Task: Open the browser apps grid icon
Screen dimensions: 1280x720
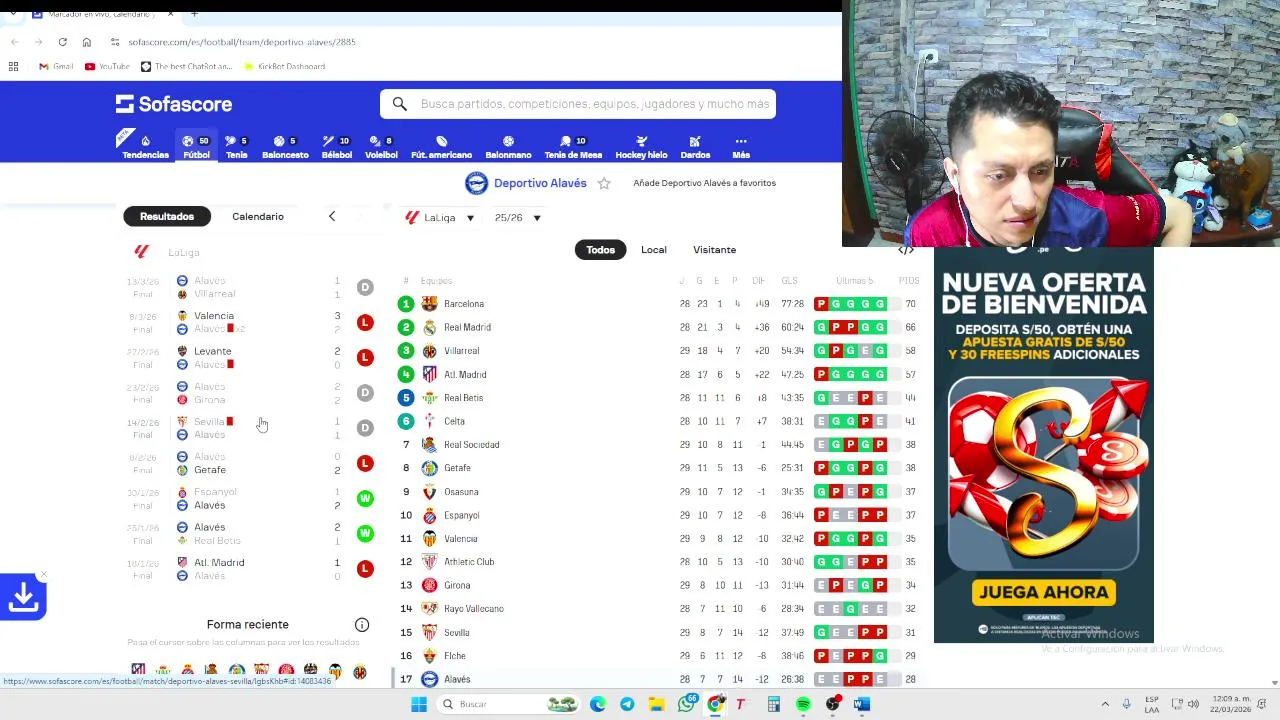Action: pyautogui.click(x=14, y=66)
